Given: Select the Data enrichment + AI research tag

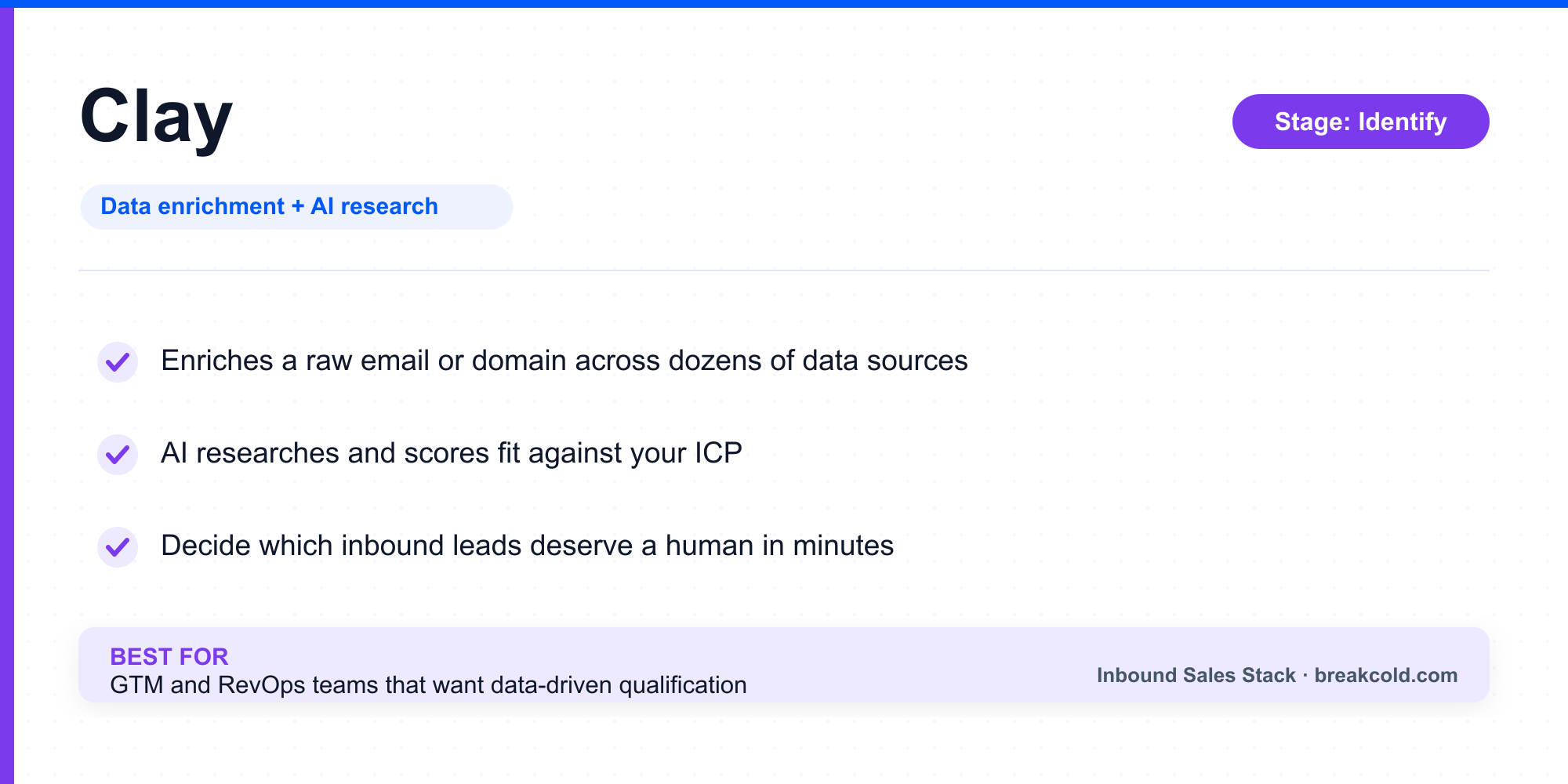Looking at the screenshot, I should coord(296,207).
